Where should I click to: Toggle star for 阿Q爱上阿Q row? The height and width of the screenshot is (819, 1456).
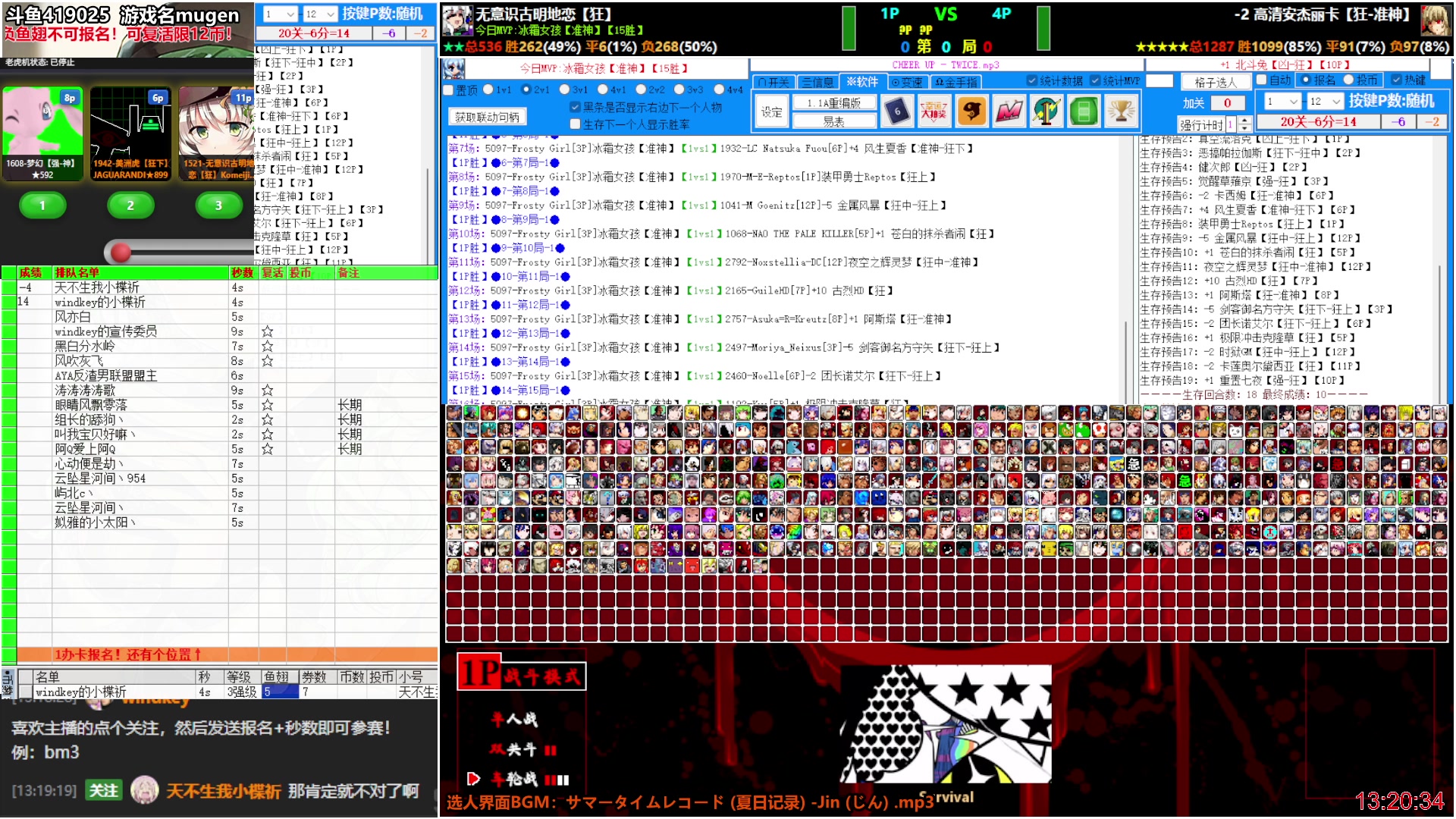(267, 449)
